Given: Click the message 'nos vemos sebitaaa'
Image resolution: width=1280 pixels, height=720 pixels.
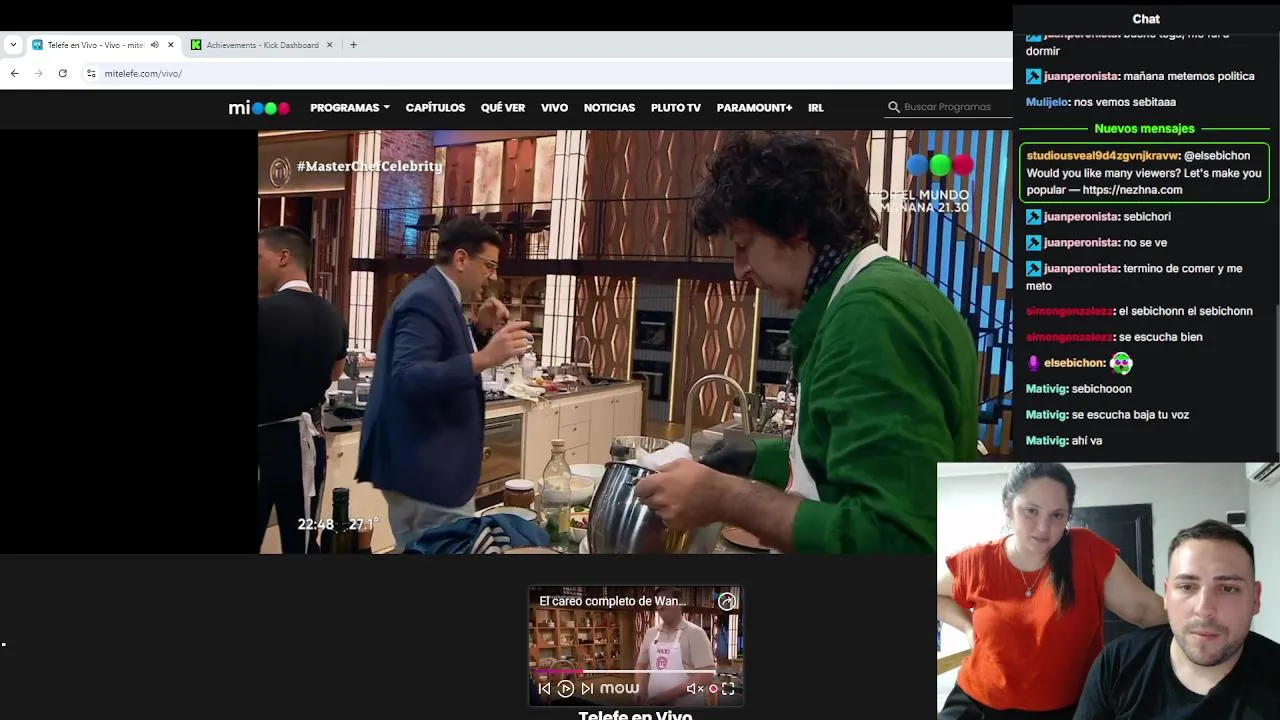Looking at the screenshot, I should (x=1124, y=102).
